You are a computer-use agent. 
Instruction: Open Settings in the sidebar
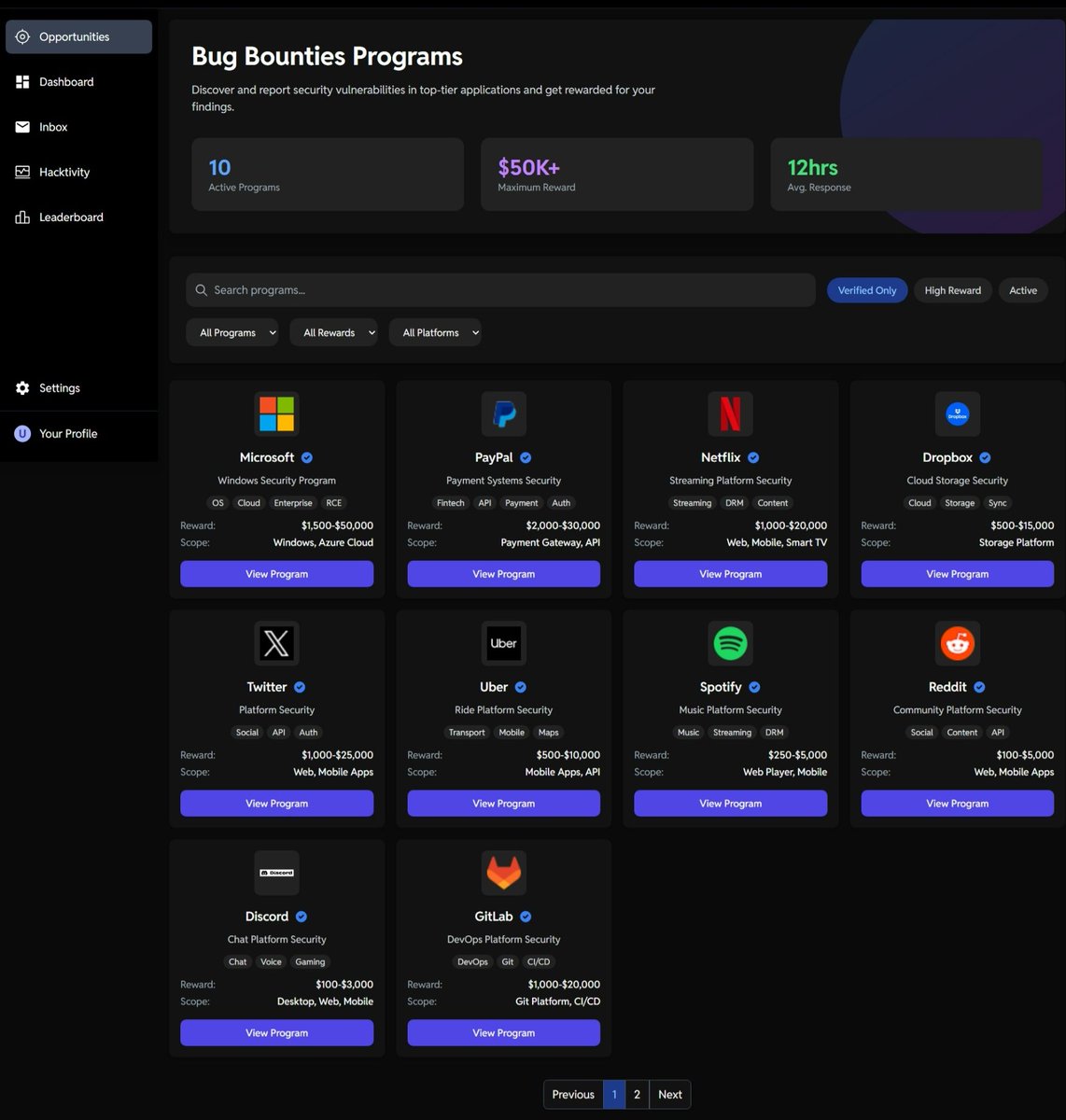click(78, 388)
